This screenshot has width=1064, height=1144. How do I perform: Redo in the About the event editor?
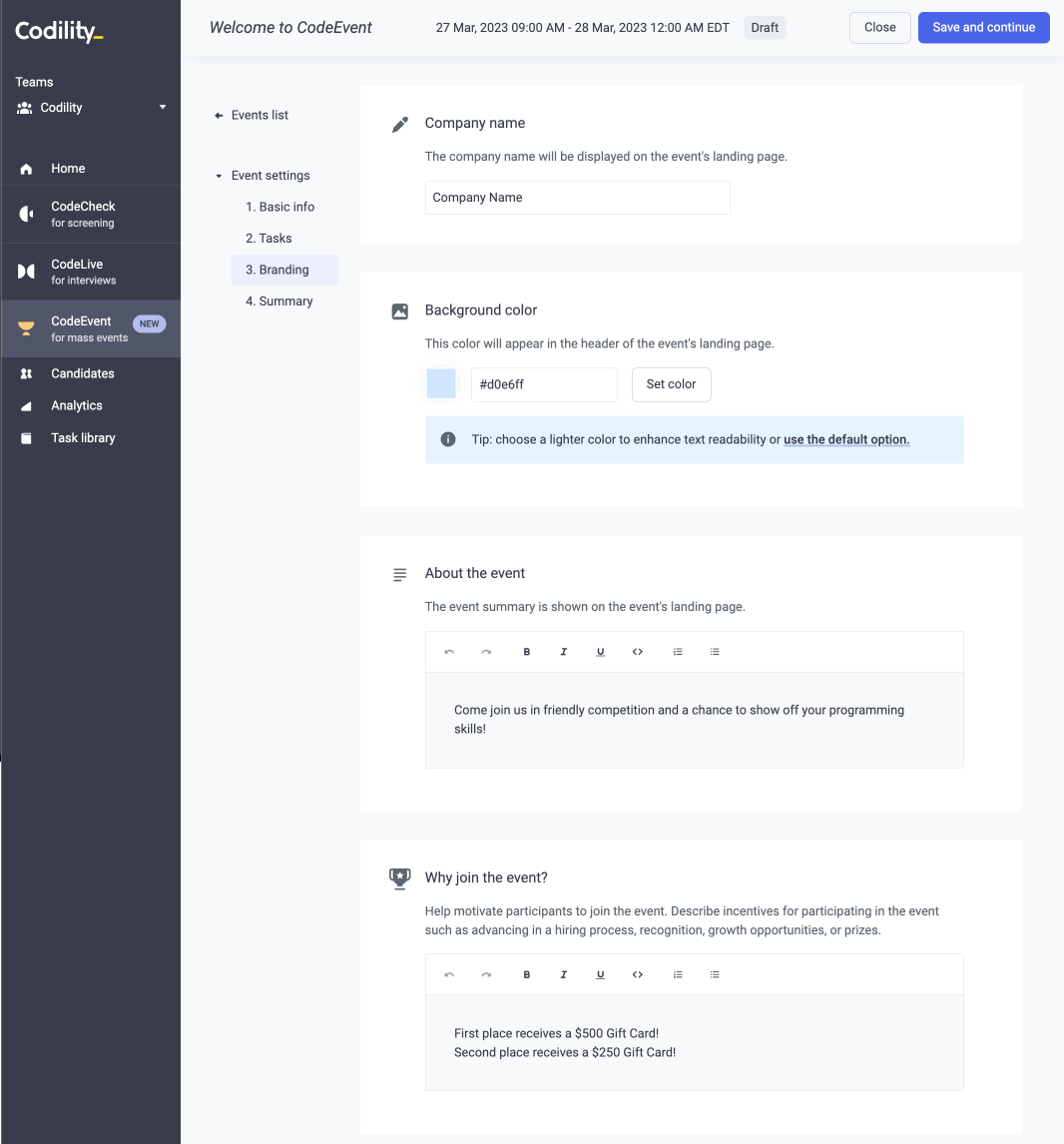click(486, 652)
